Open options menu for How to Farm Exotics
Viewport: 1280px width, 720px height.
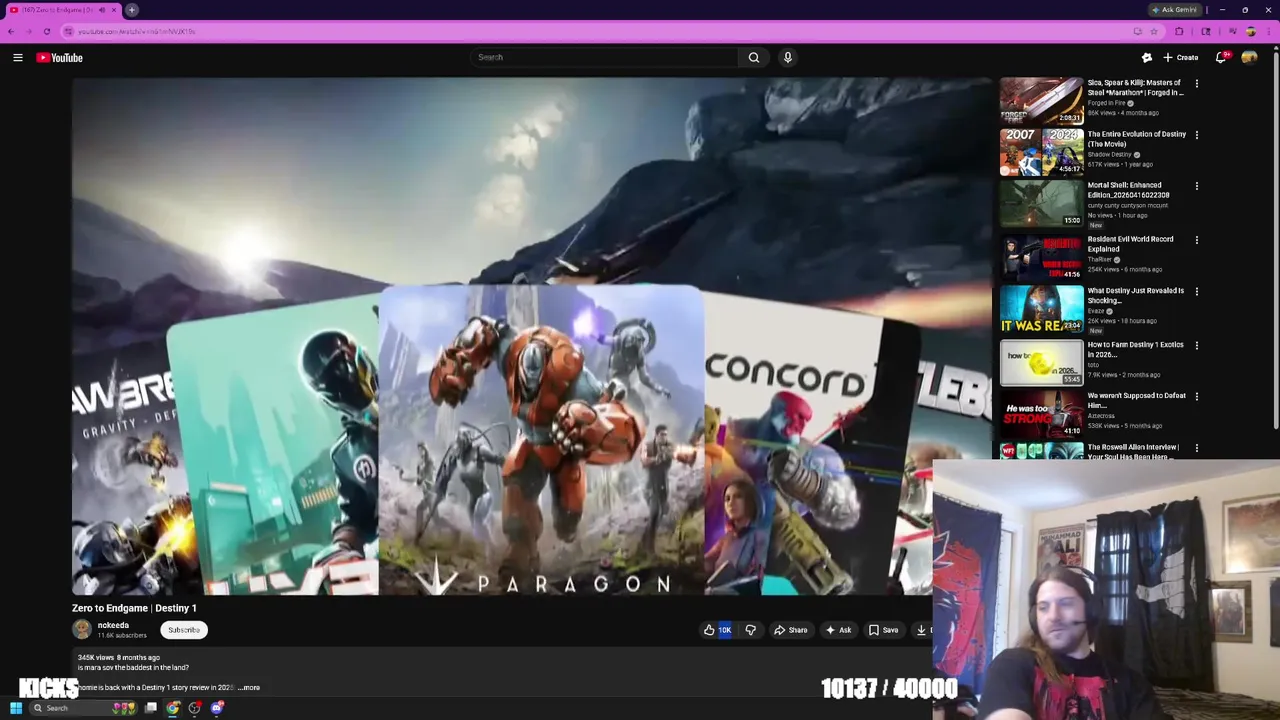tap(1196, 346)
